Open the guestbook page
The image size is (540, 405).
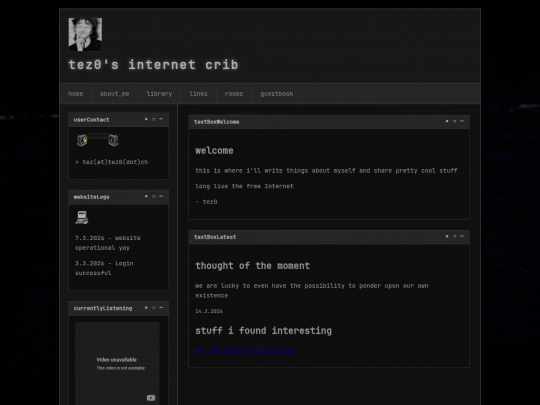277,94
